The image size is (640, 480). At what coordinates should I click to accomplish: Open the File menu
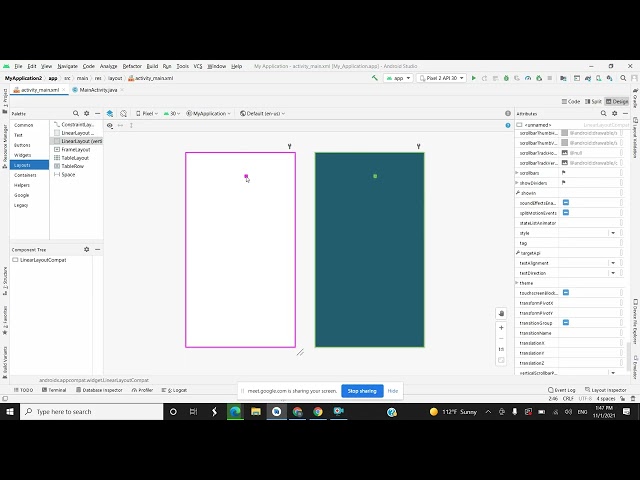(x=18, y=66)
